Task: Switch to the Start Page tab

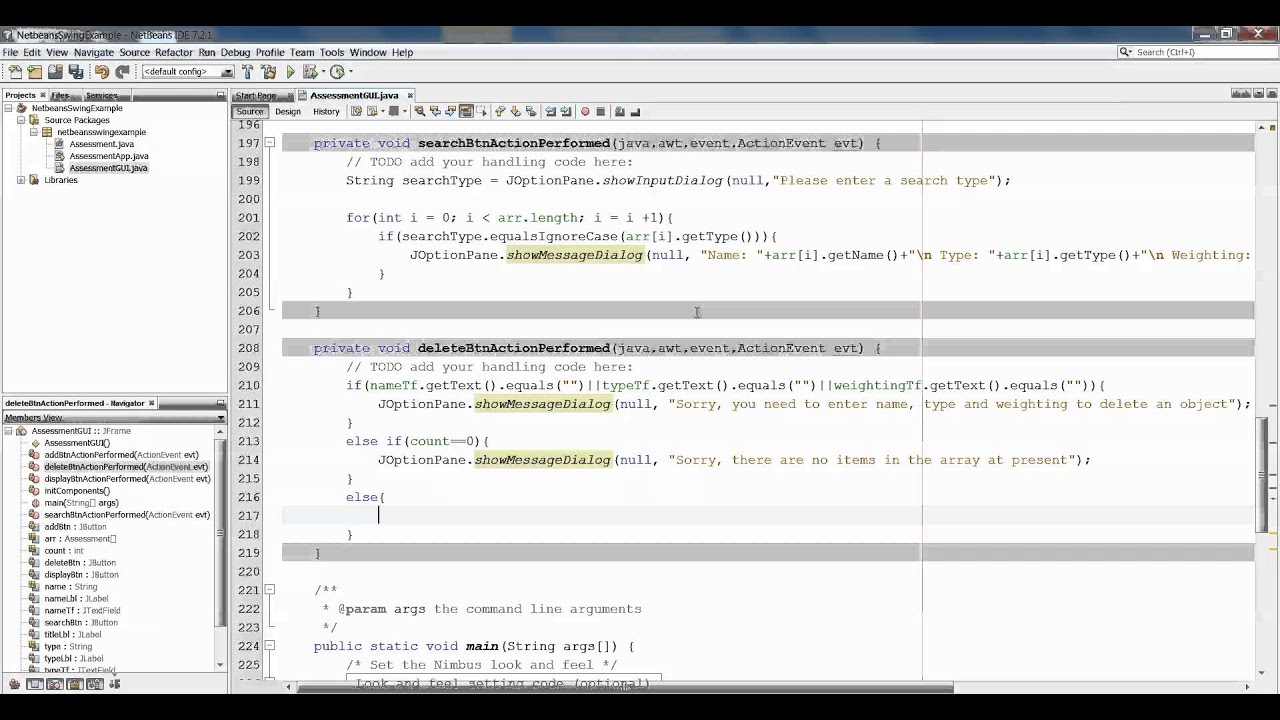Action: tap(256, 95)
